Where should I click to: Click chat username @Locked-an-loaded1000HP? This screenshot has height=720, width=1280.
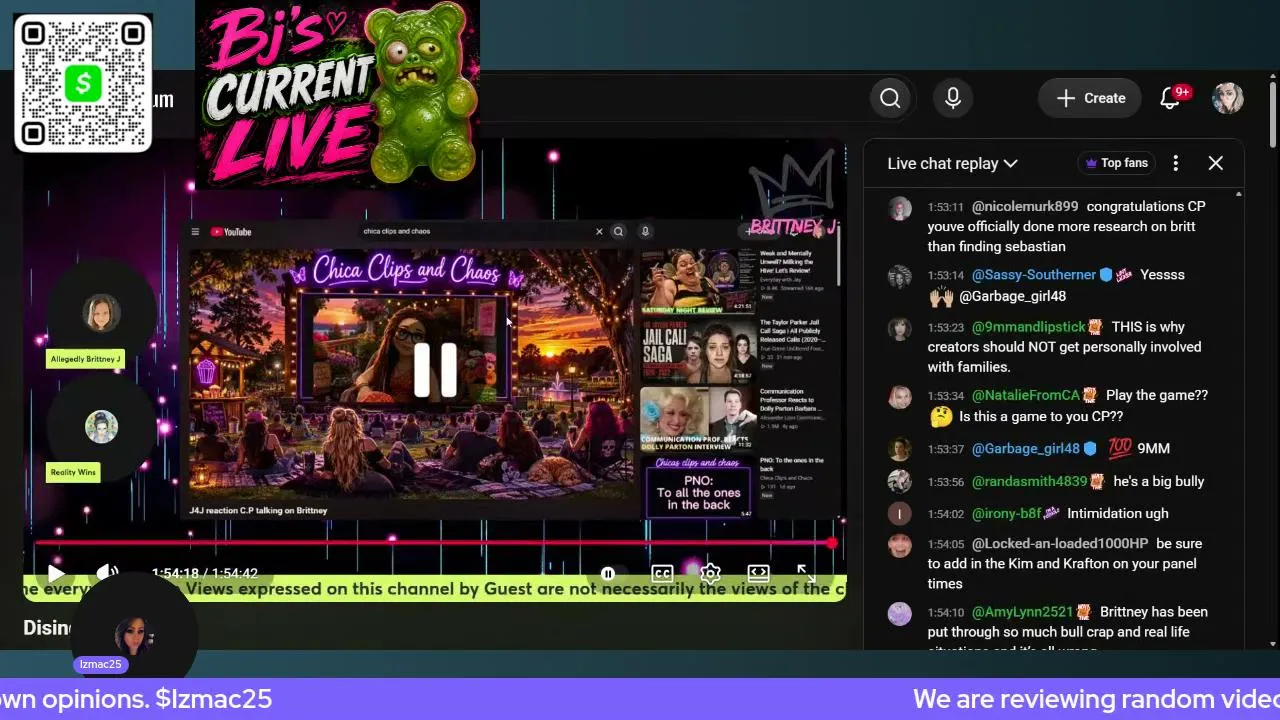click(1060, 543)
